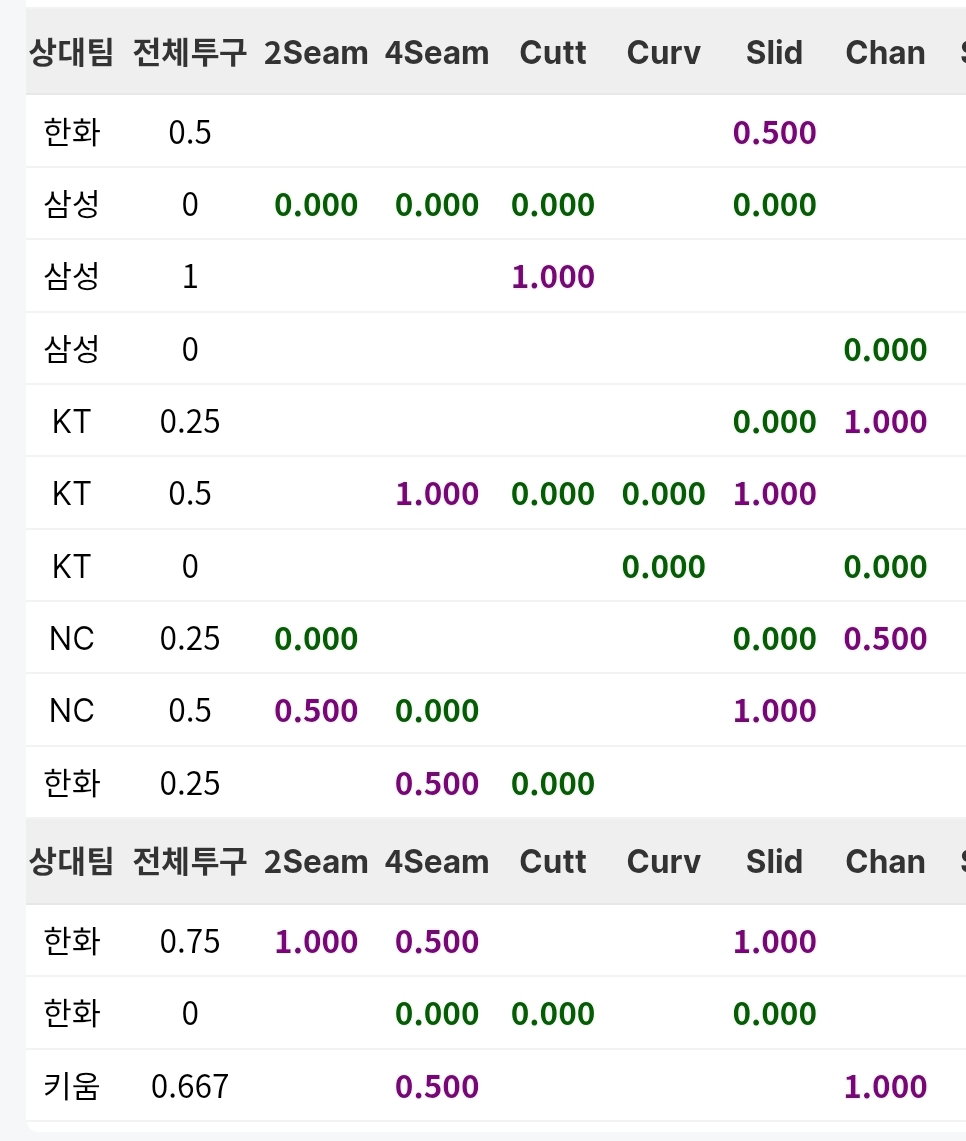Click the 2Seam column header at top

click(316, 52)
